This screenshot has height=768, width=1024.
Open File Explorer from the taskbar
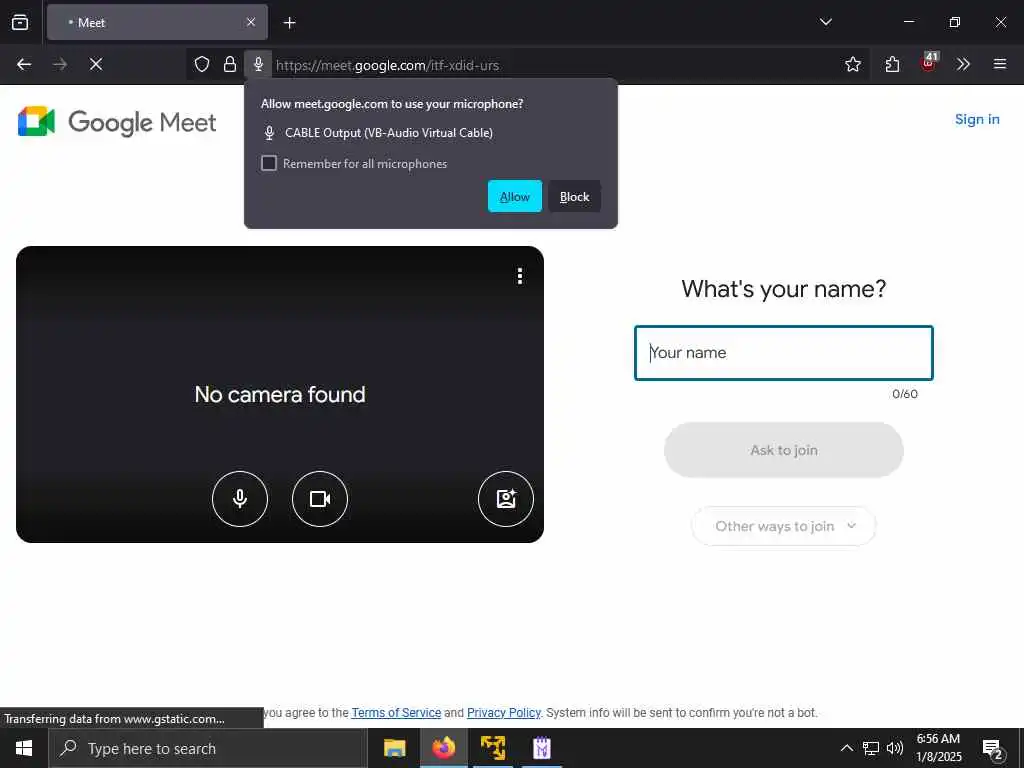(394, 748)
